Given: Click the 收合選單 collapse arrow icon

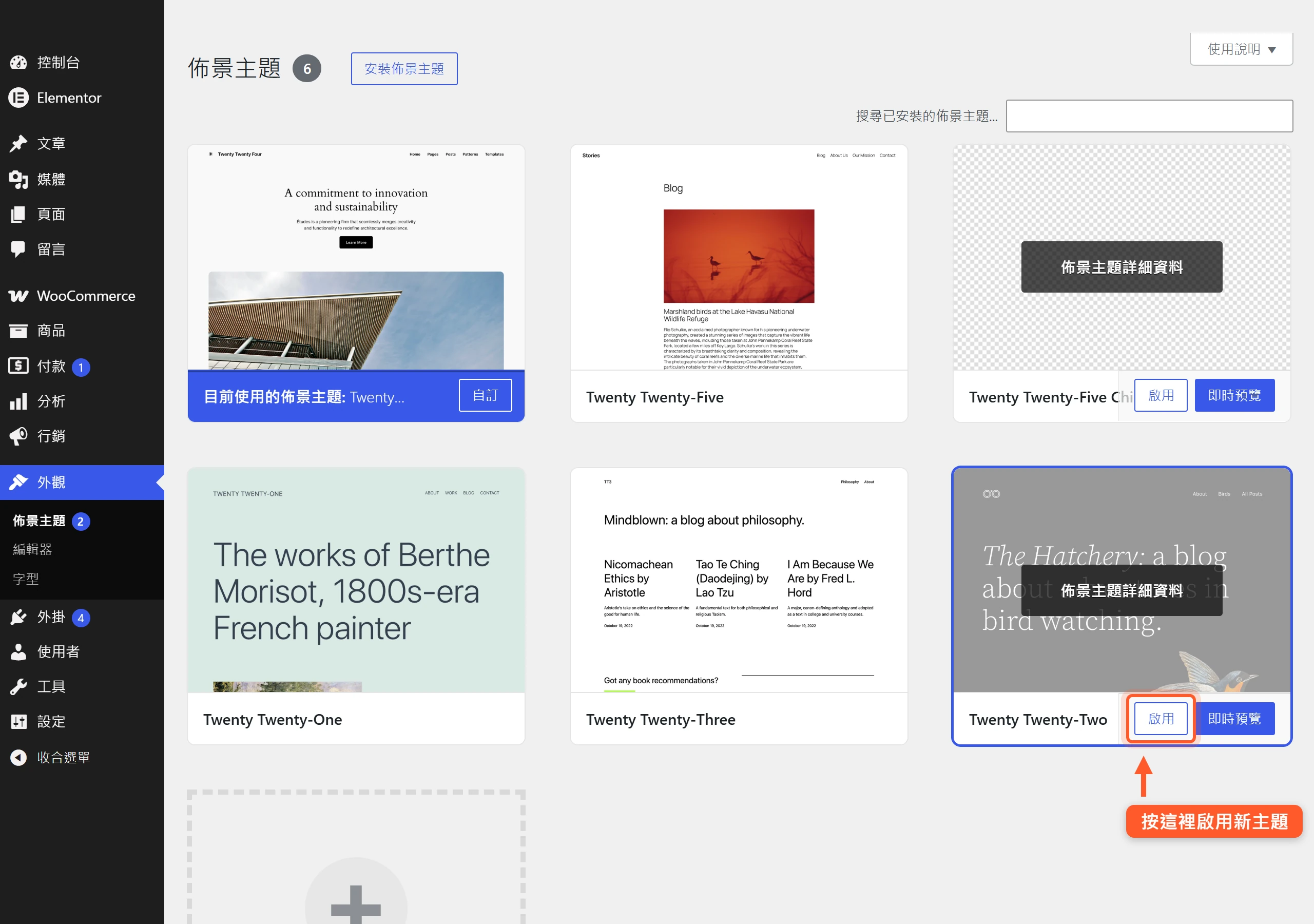Looking at the screenshot, I should (18, 757).
